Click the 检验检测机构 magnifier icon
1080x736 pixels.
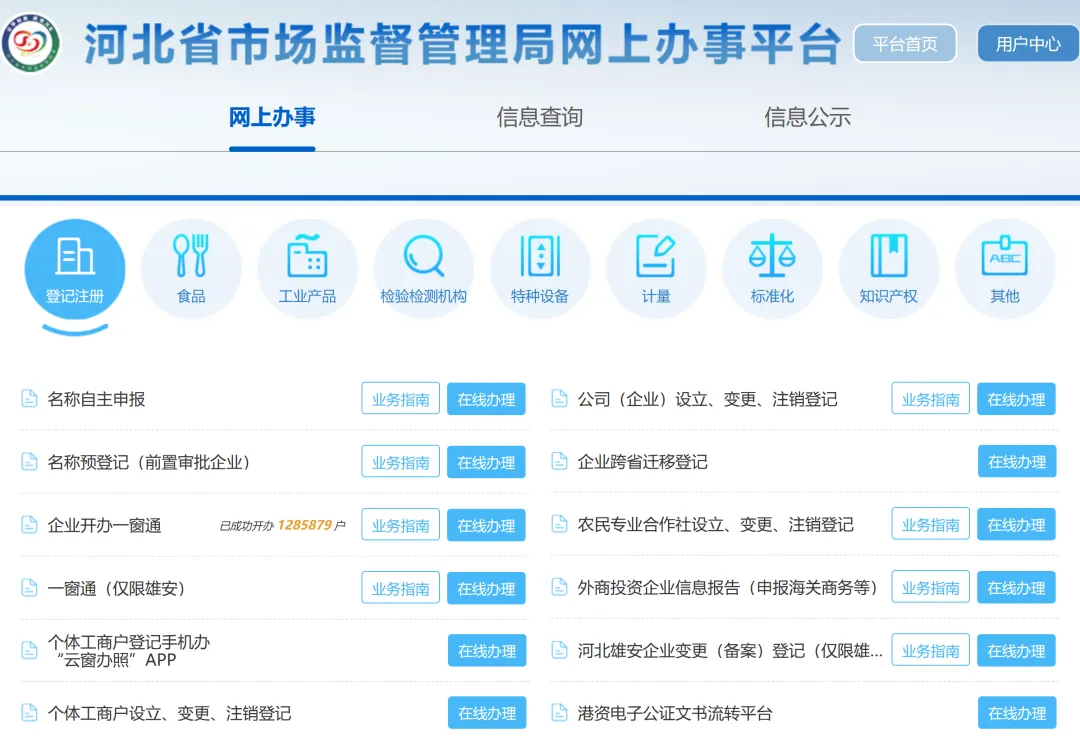[423, 258]
